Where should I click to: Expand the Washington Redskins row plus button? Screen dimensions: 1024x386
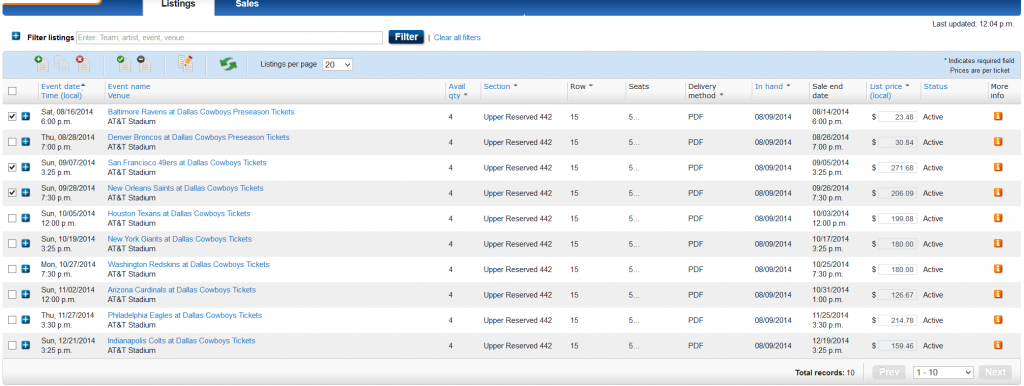[x=25, y=269]
